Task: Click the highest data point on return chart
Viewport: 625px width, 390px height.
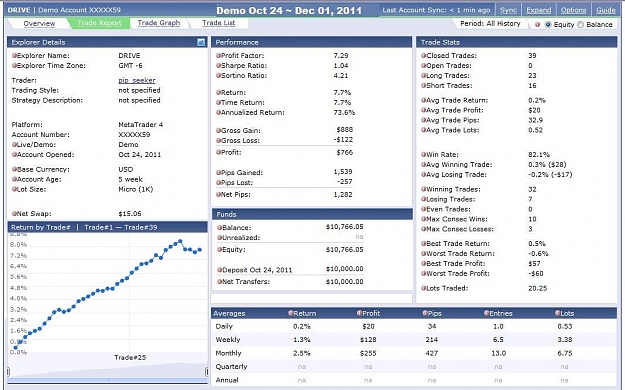Action: pyautogui.click(x=180, y=241)
